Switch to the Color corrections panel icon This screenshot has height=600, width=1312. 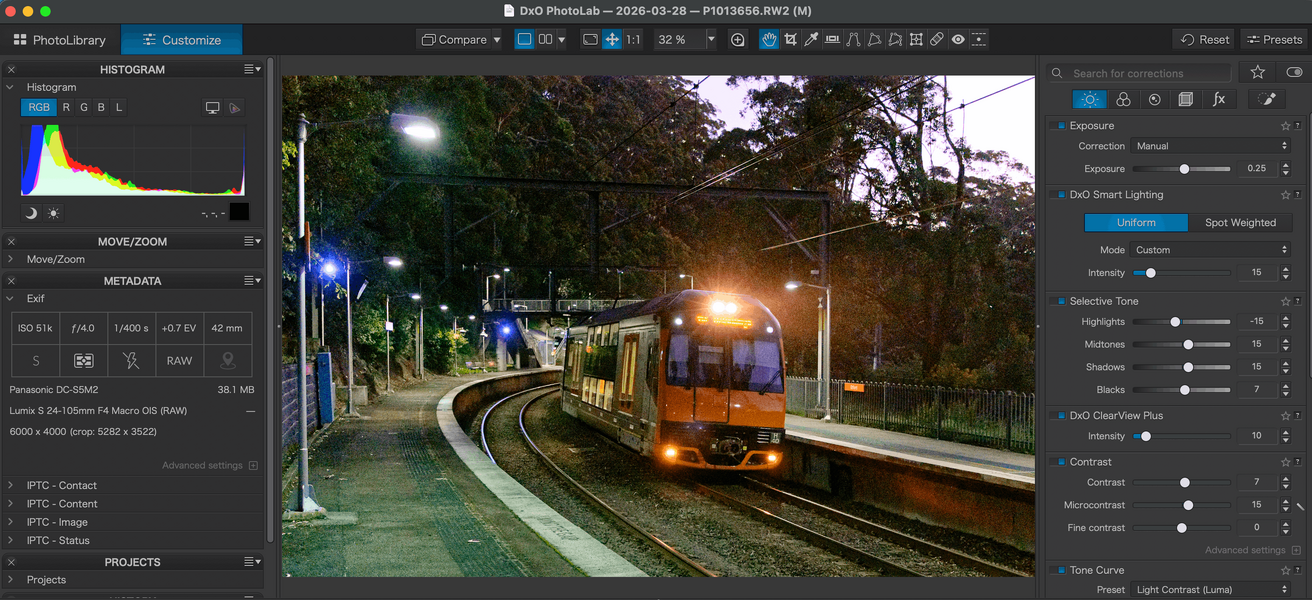pos(1123,99)
